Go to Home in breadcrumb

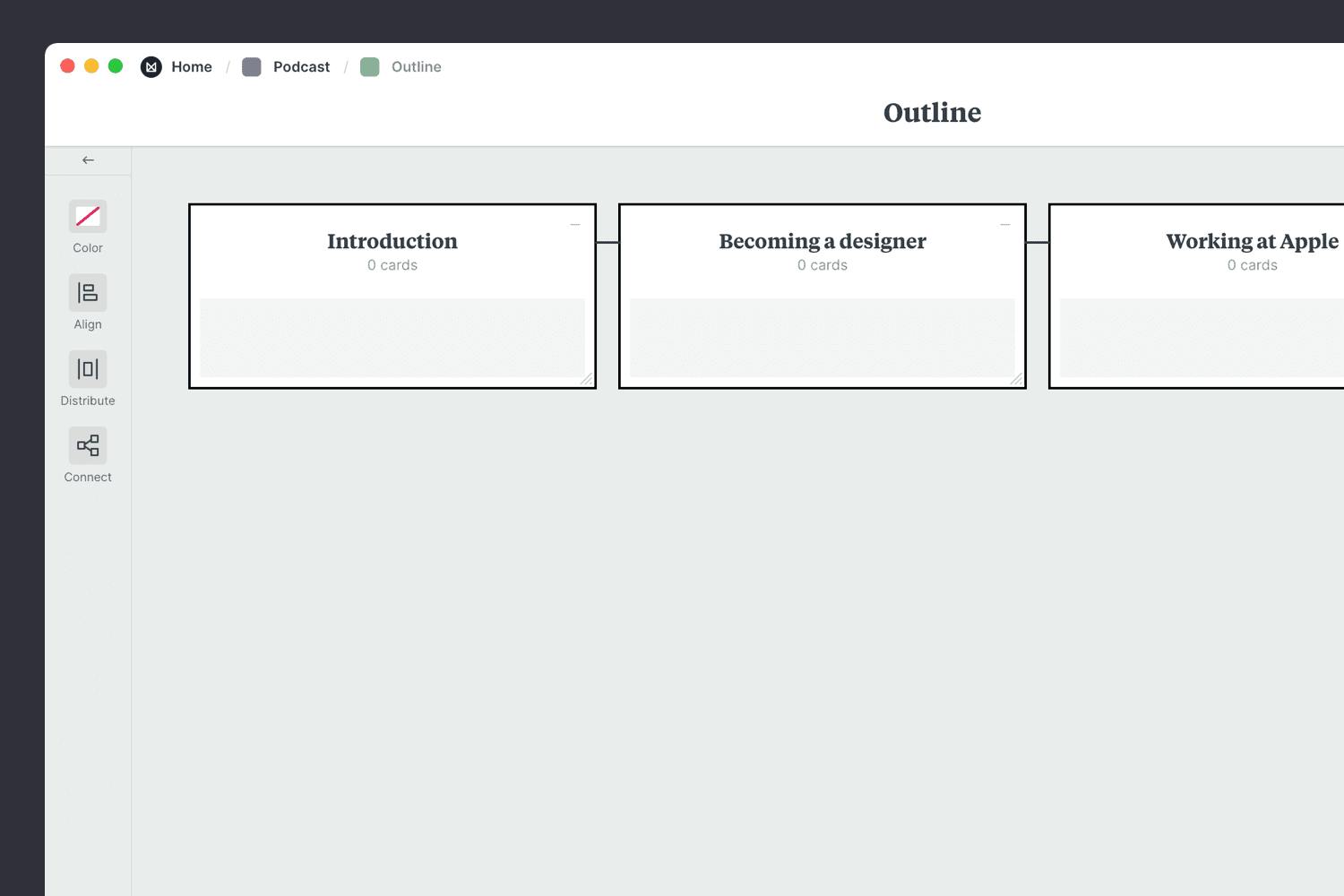(192, 67)
